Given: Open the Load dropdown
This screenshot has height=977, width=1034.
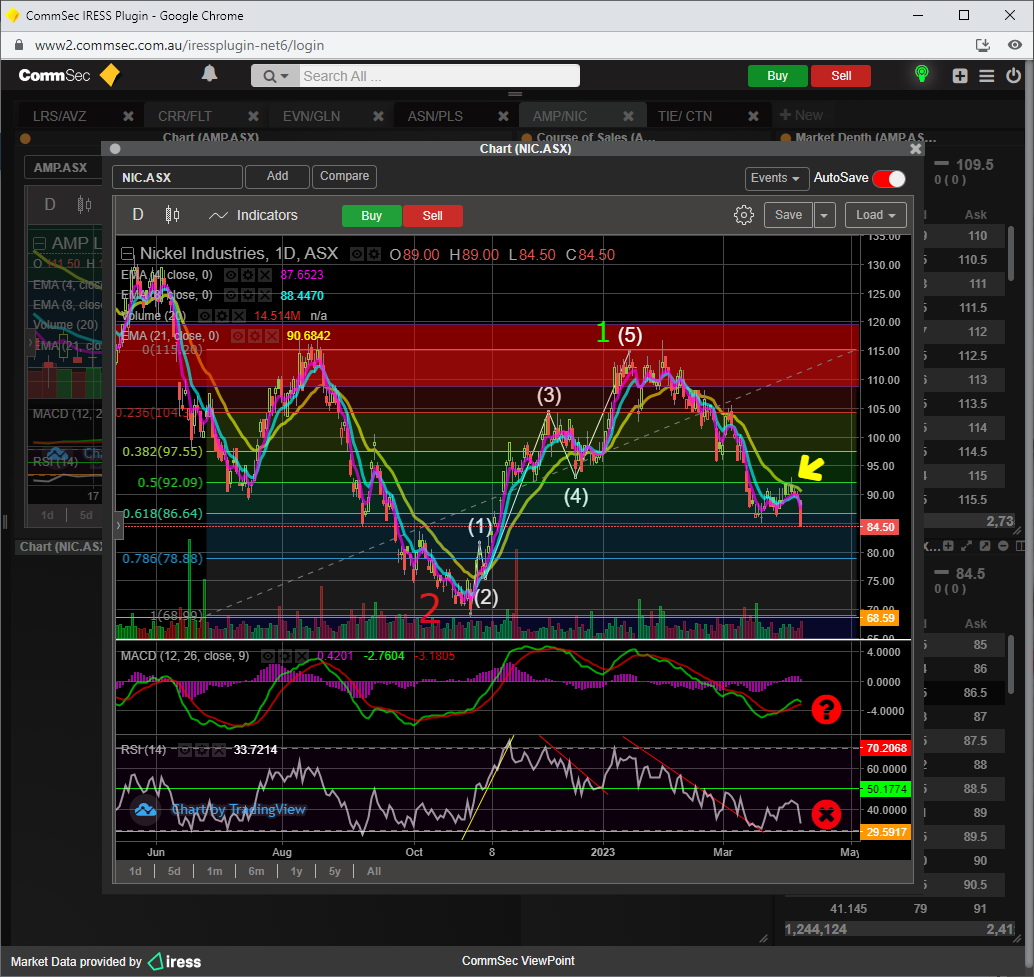Looking at the screenshot, I should (875, 215).
